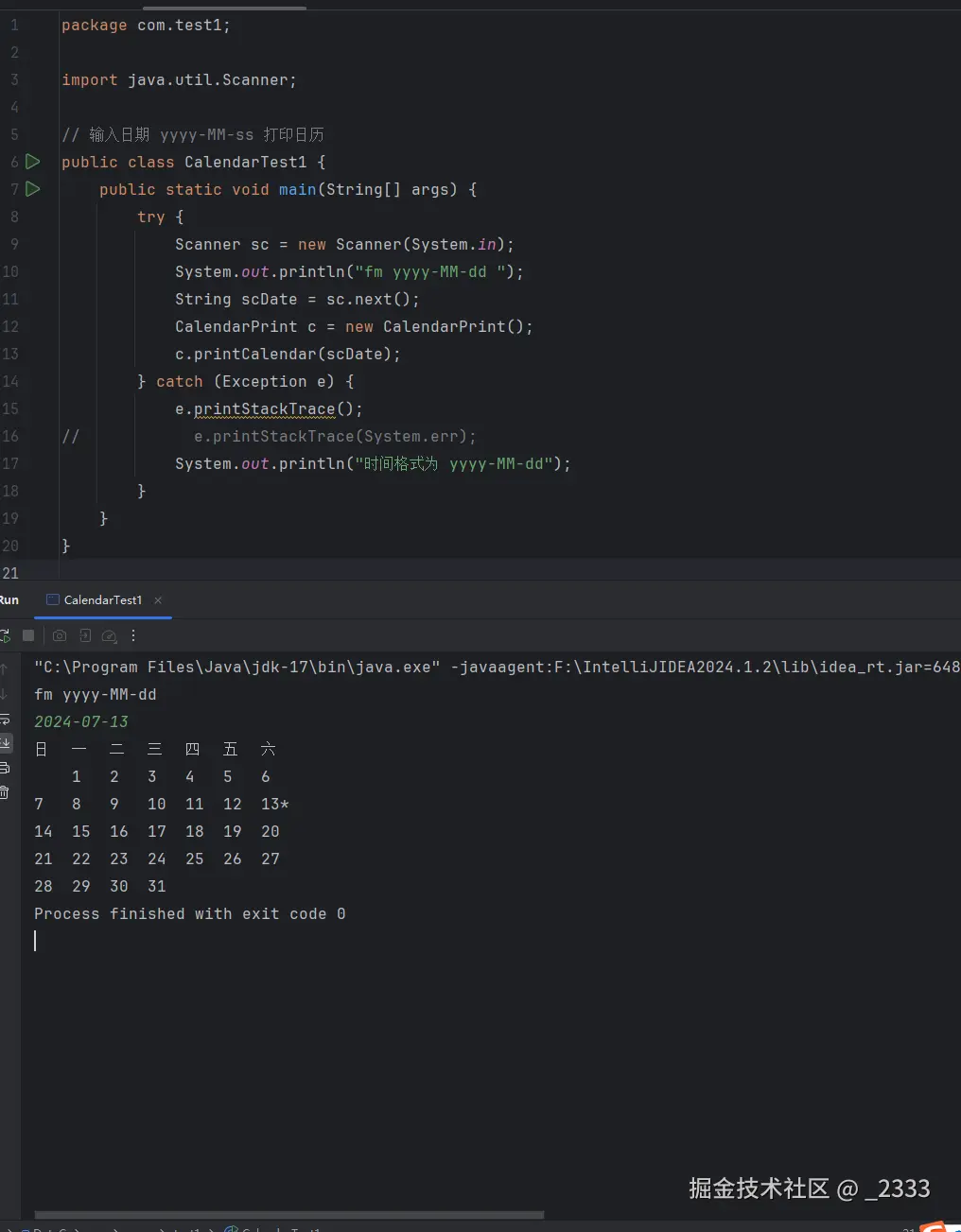
Task: Clear all console output with trash icon
Action: coord(5,791)
